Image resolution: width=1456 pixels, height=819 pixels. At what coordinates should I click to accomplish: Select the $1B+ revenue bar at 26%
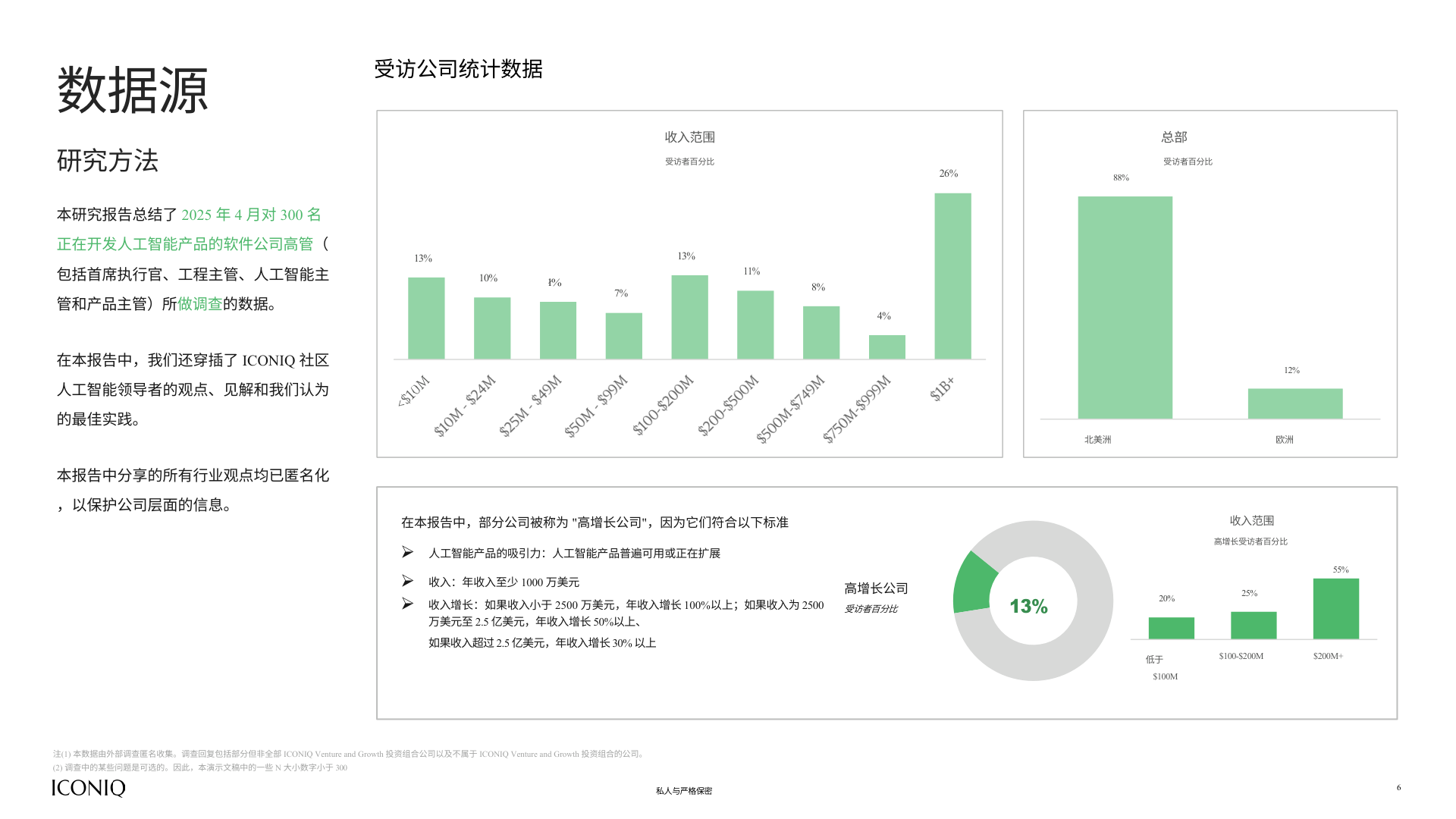[x=952, y=276]
